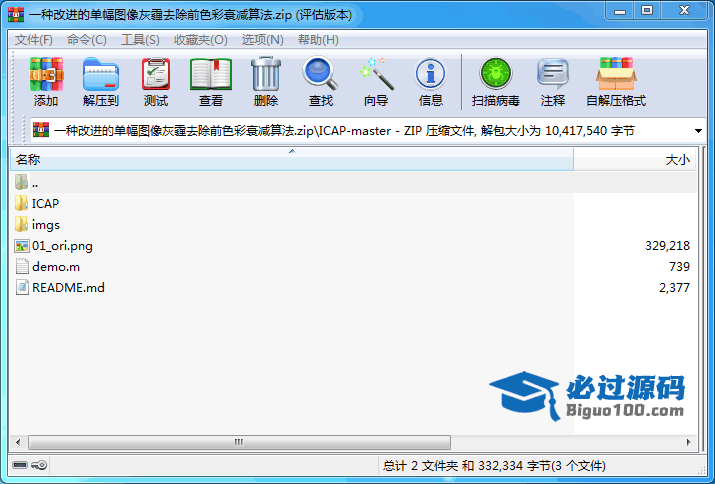Select the parent folder ".." icon
This screenshot has height=484, width=715.
21,182
